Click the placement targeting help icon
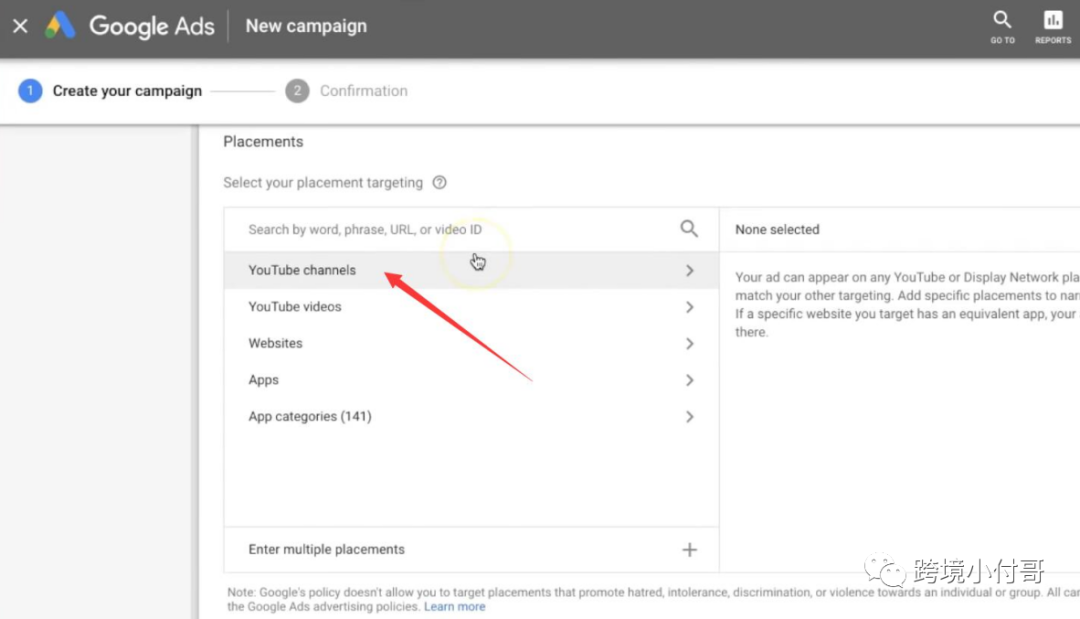The width and height of the screenshot is (1080, 619). point(439,182)
